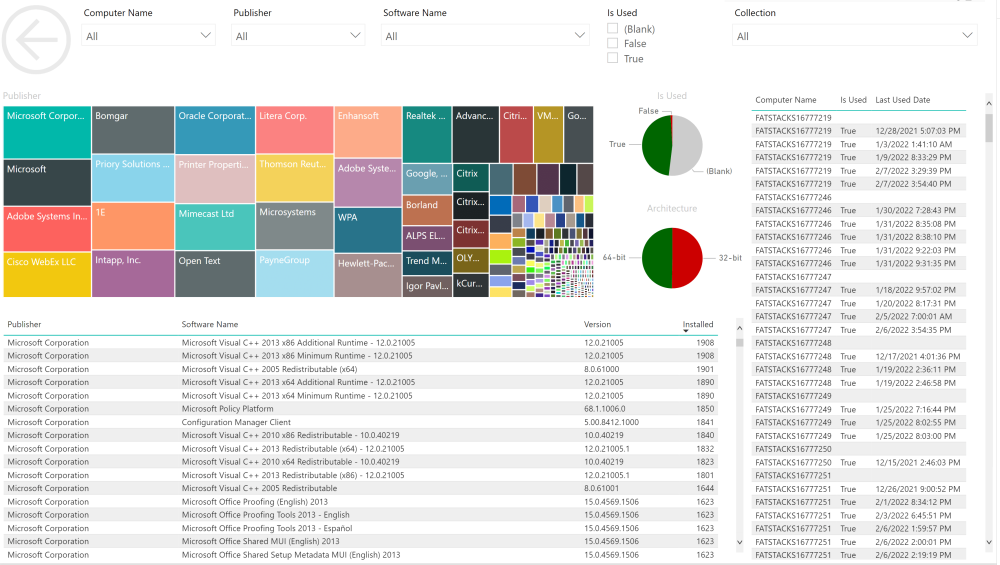The image size is (1000, 565).
Task: Select the Cisco WebEx LLC tile
Action: click(x=47, y=274)
